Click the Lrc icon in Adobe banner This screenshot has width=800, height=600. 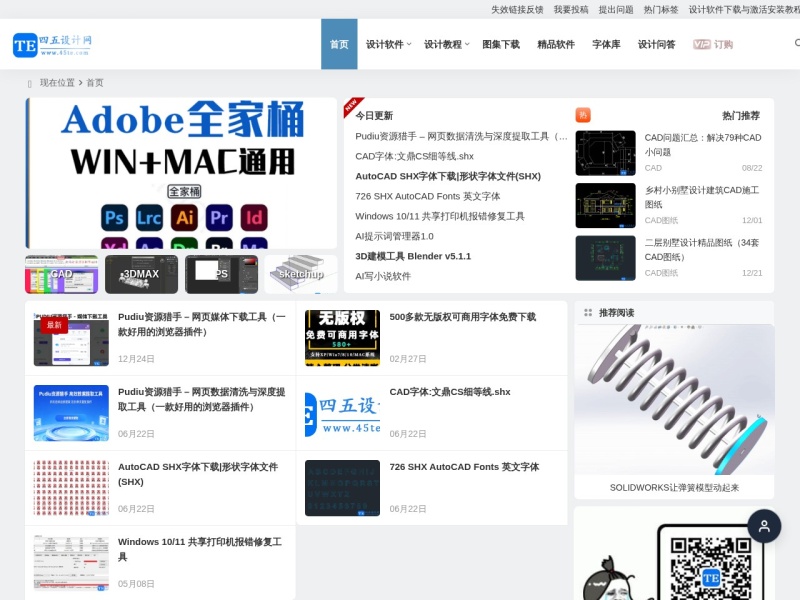[149, 218]
